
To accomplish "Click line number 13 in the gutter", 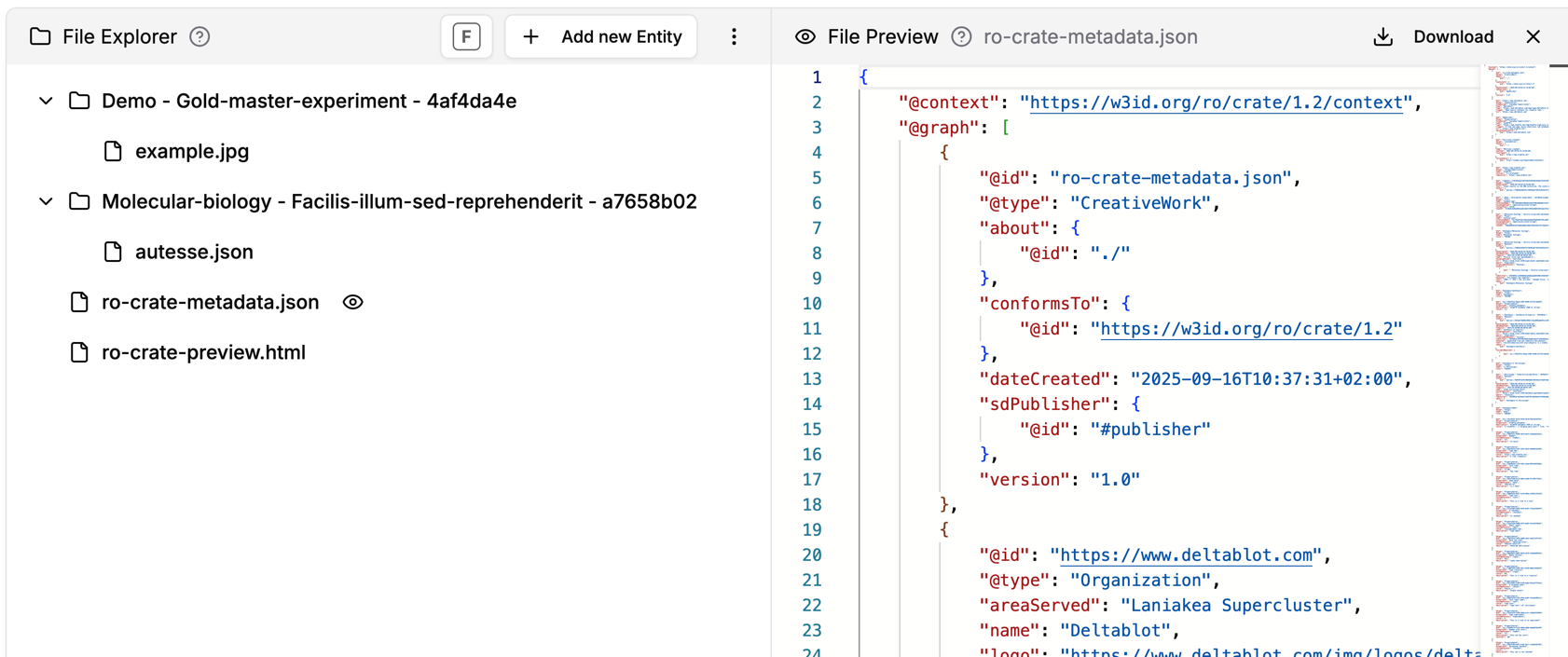I will [x=811, y=379].
